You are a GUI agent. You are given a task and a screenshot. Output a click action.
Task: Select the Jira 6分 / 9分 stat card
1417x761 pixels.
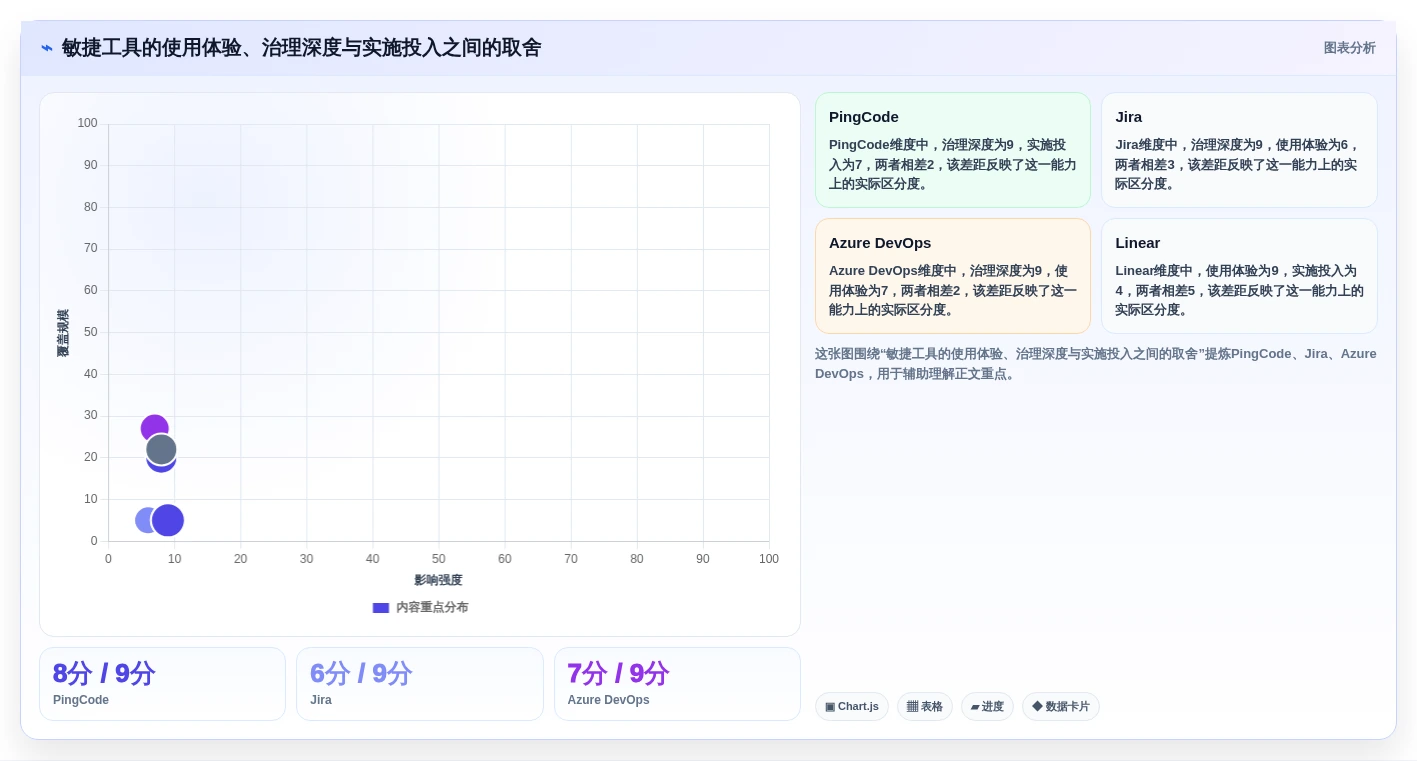[420, 684]
